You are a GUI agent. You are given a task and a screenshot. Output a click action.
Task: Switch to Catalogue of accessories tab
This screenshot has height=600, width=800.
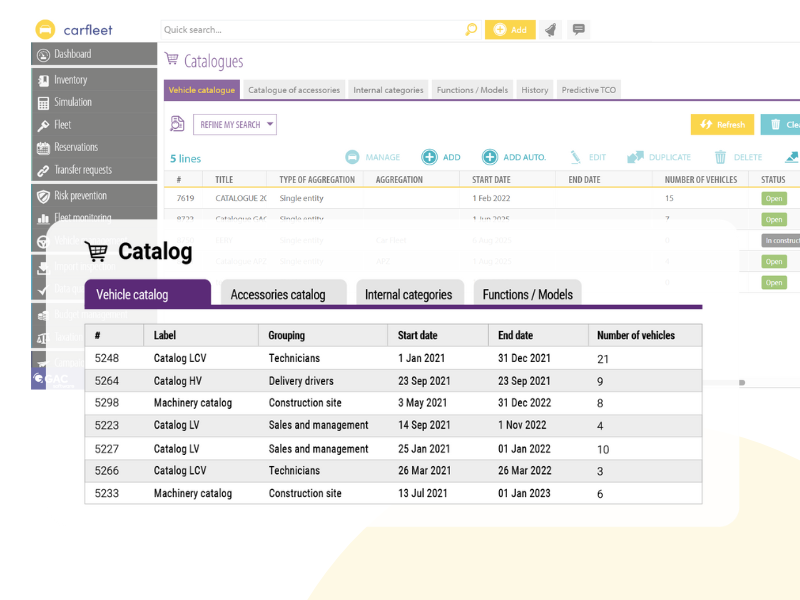[x=294, y=90]
